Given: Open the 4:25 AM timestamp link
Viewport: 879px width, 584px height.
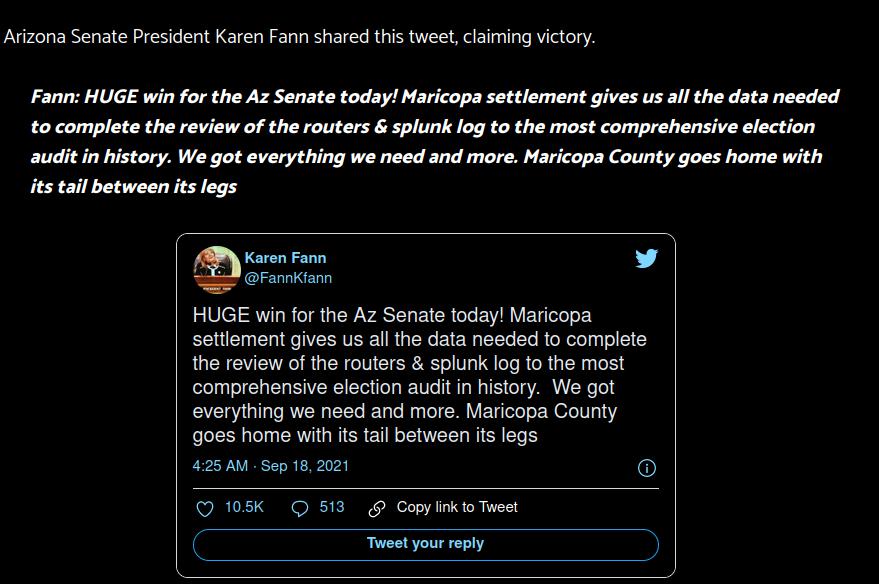Looking at the screenshot, I should tap(220, 466).
